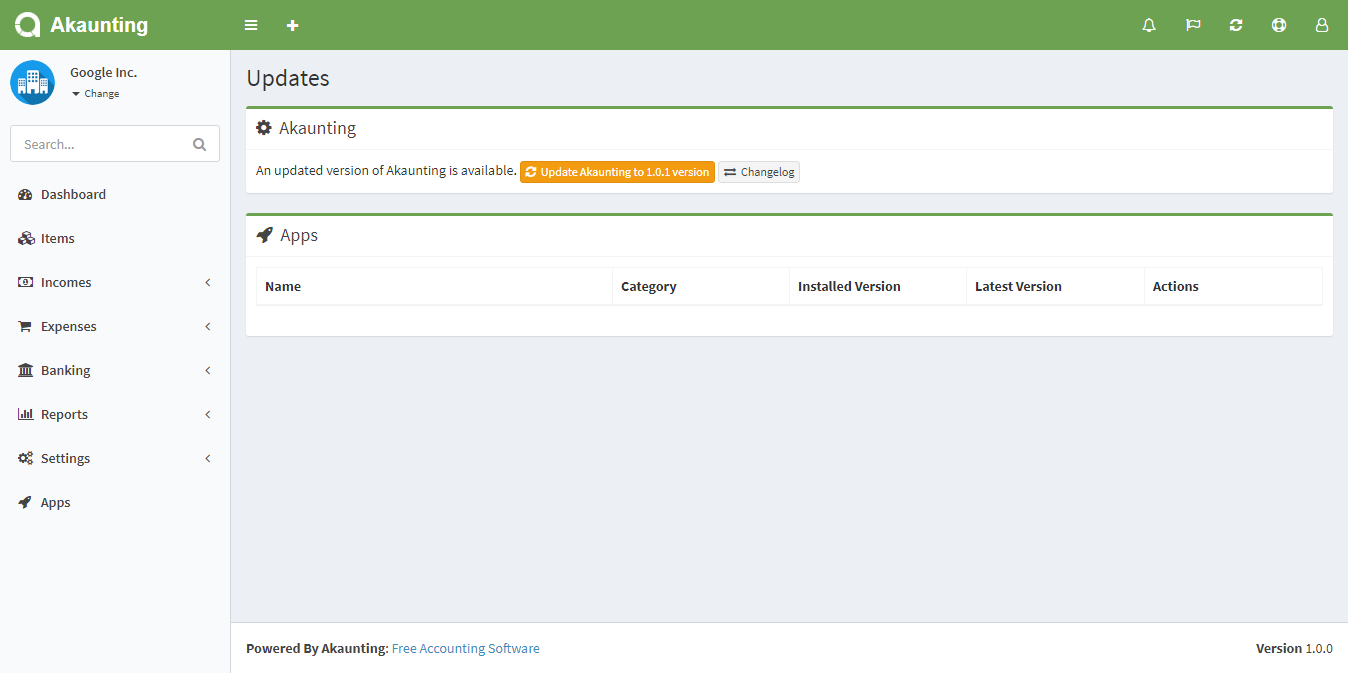This screenshot has width=1348, height=673.
Task: Click the Updates page title
Action: [x=288, y=78]
